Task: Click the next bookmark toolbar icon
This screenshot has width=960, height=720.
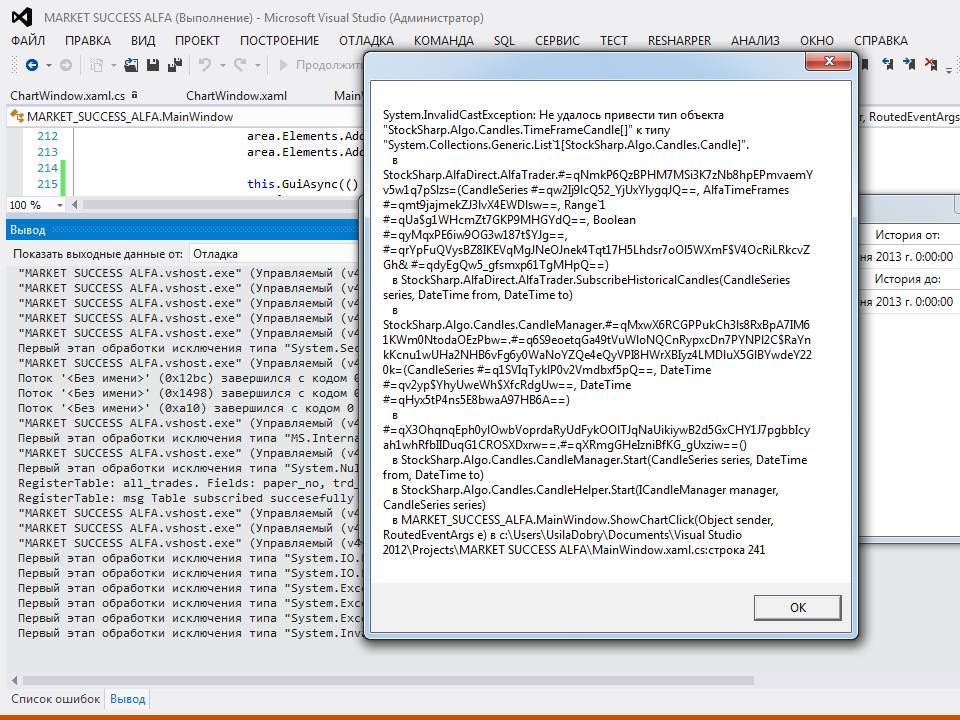Action: pos(909,64)
